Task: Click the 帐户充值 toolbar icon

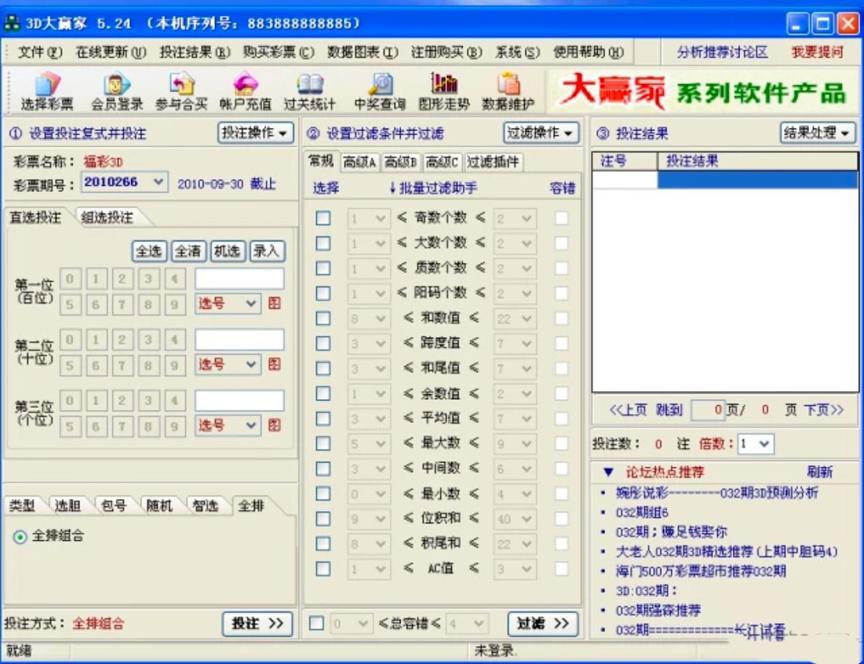Action: point(246,91)
